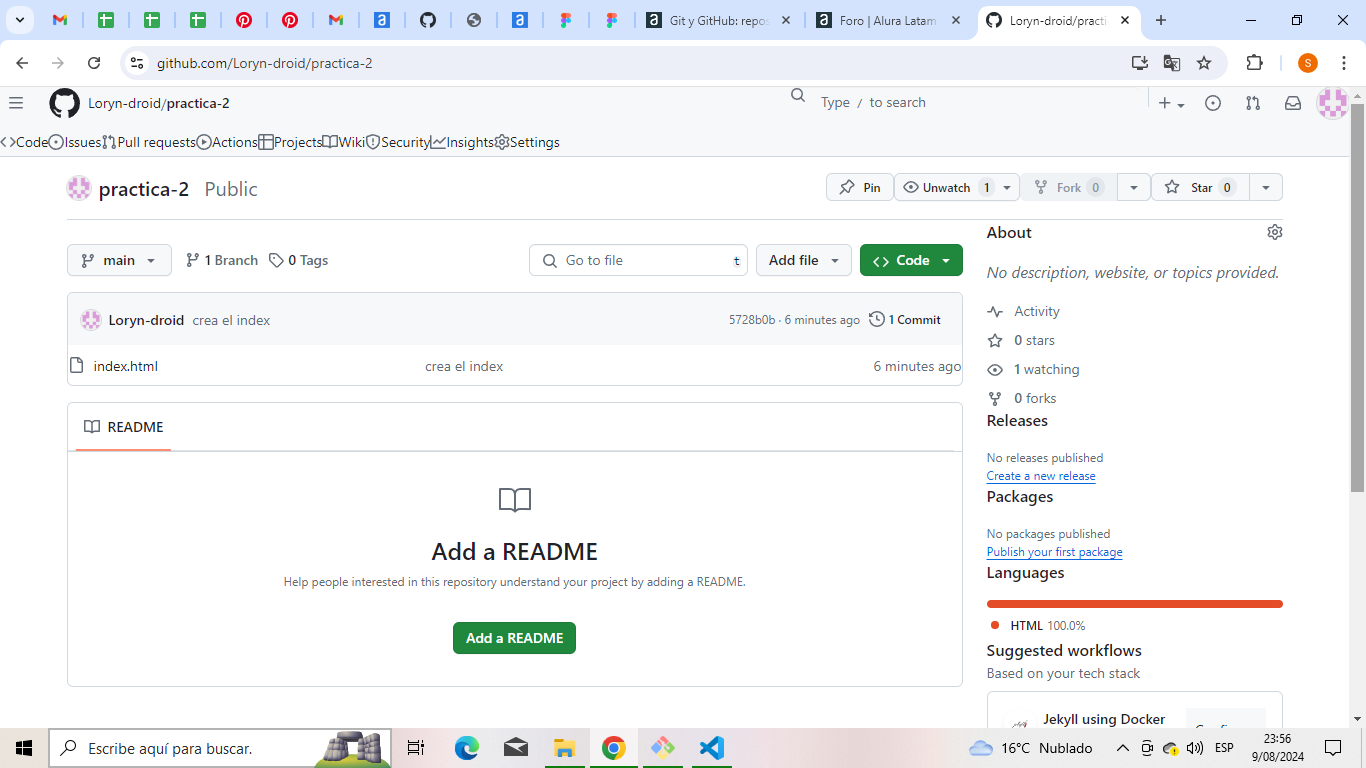Click the page vertical scrollbar
Viewport: 1366px width, 768px height.
1358,296
